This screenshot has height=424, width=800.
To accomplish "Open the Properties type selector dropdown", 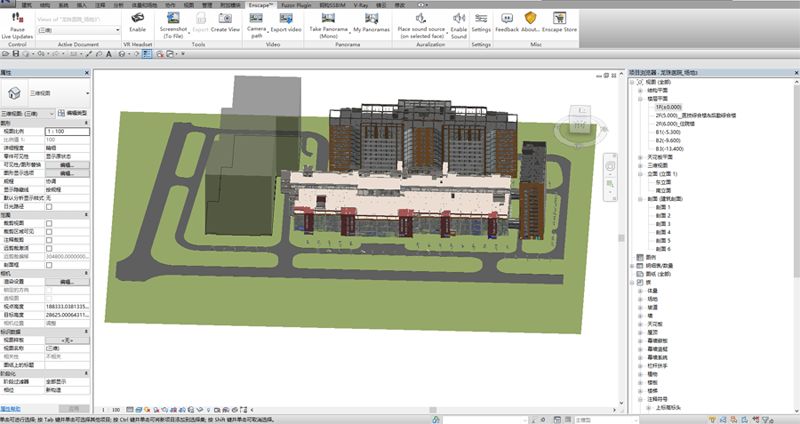I will click(x=87, y=93).
